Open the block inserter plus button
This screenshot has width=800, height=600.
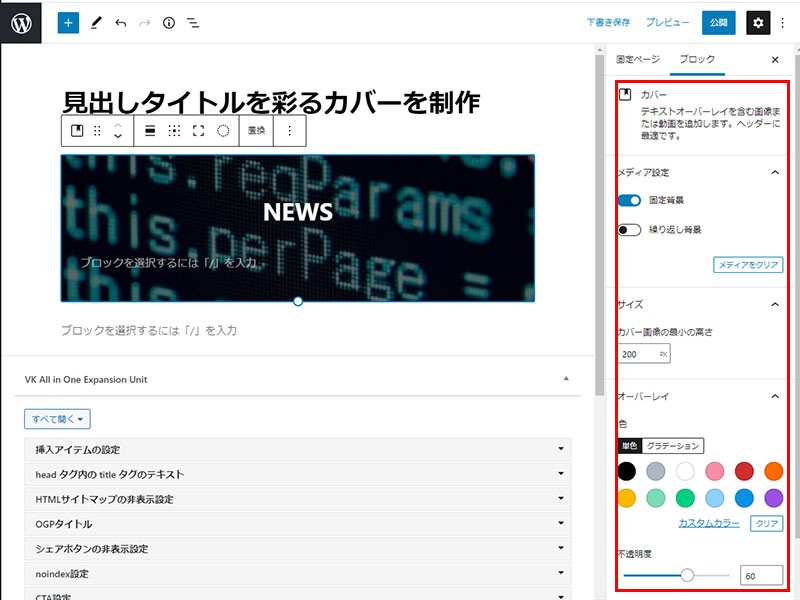[68, 22]
